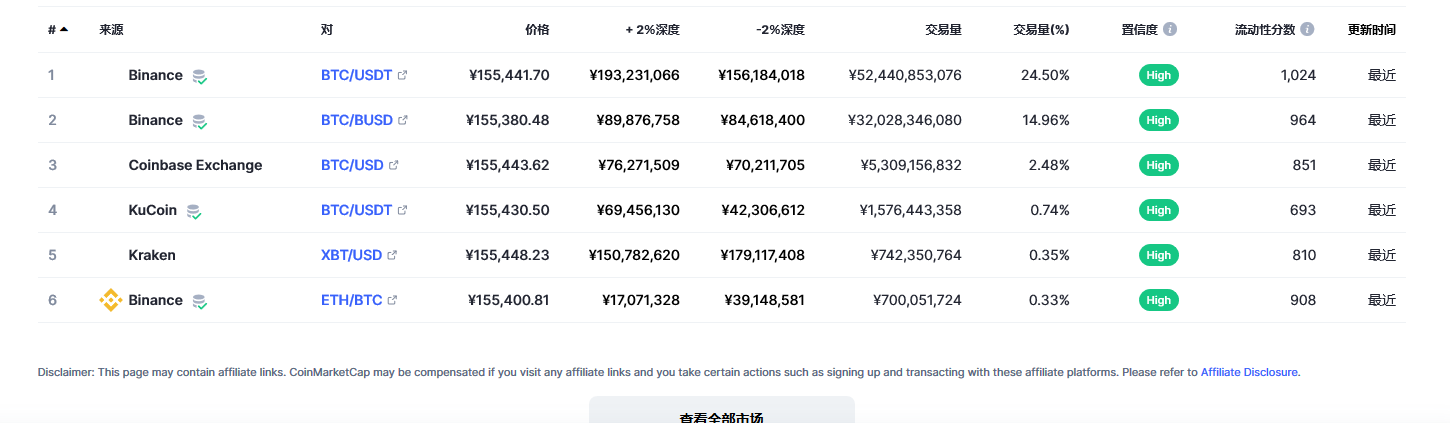Click the 查看全部市场 button
The width and height of the screenshot is (1450, 430).
(722, 414)
